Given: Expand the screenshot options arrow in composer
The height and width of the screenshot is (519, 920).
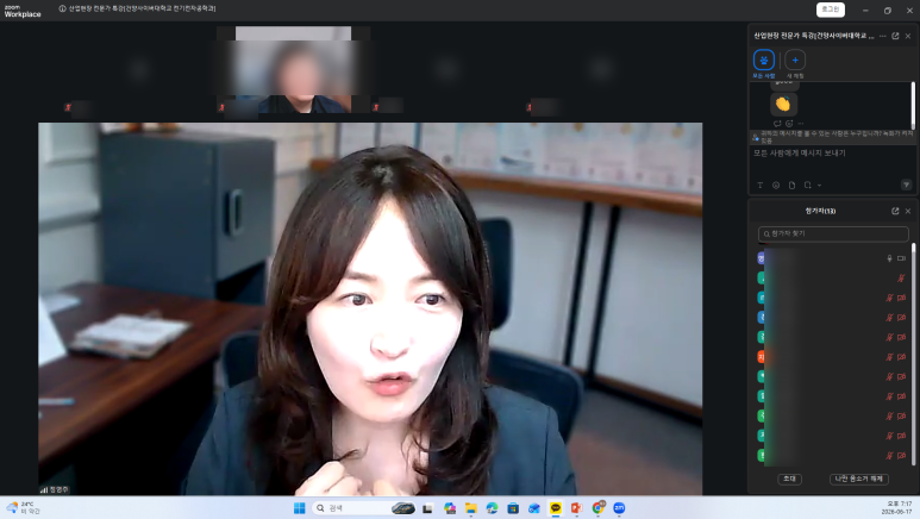Looking at the screenshot, I should coord(819,186).
